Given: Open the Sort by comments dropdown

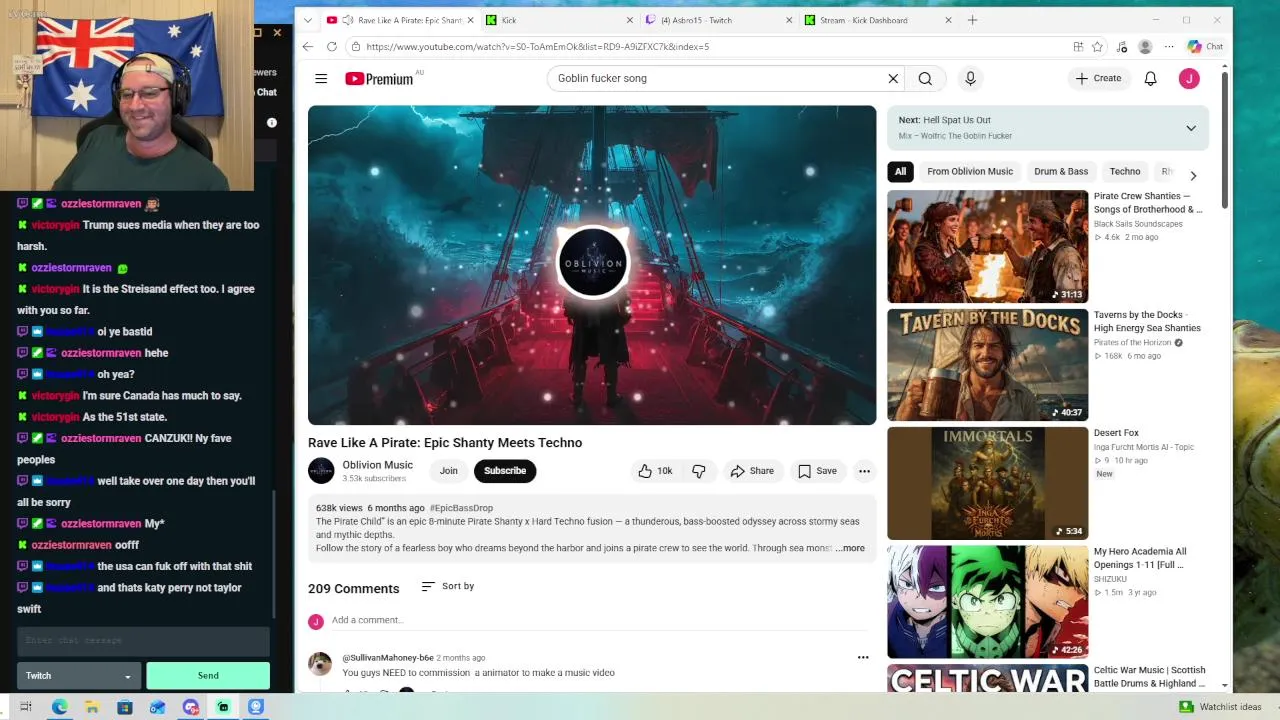Looking at the screenshot, I should tap(448, 586).
